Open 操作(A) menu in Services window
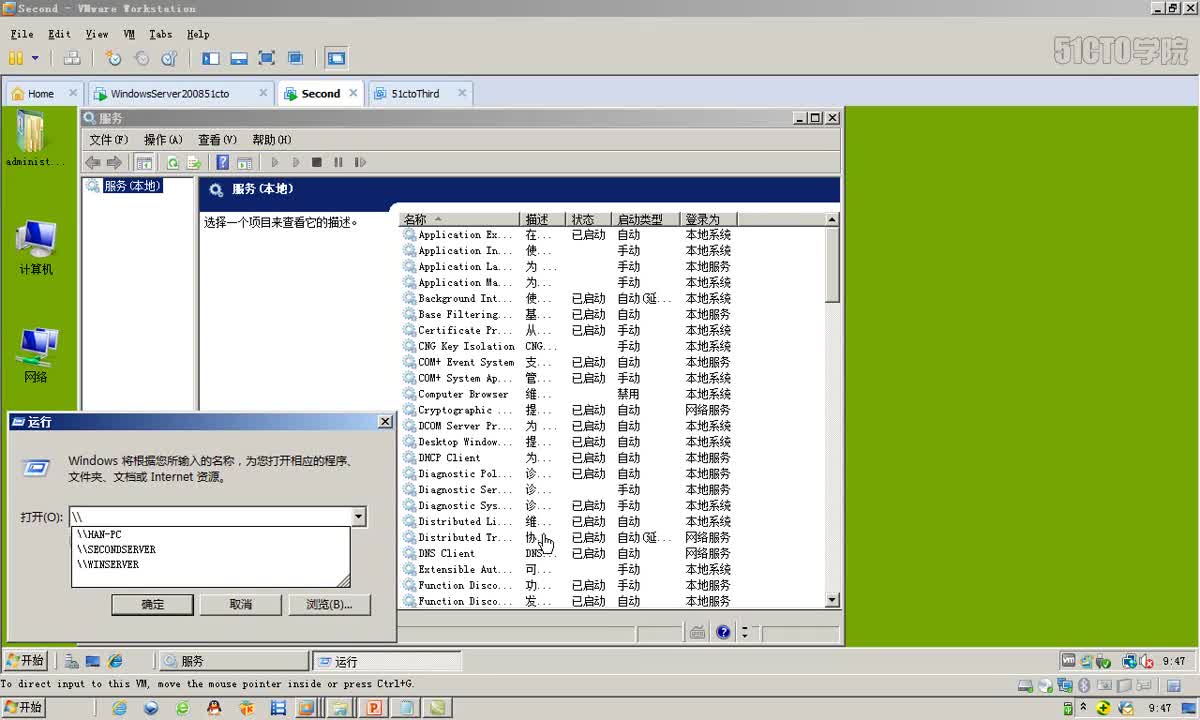1200x720 pixels. click(x=163, y=140)
